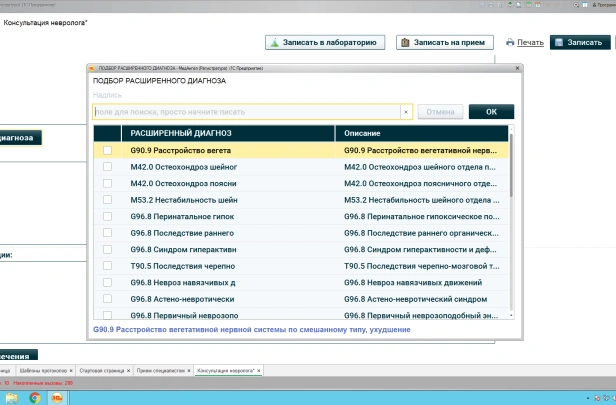This screenshot has width=616, height=405.
Task: Click the 'Печать' print link
Action: 525,42
